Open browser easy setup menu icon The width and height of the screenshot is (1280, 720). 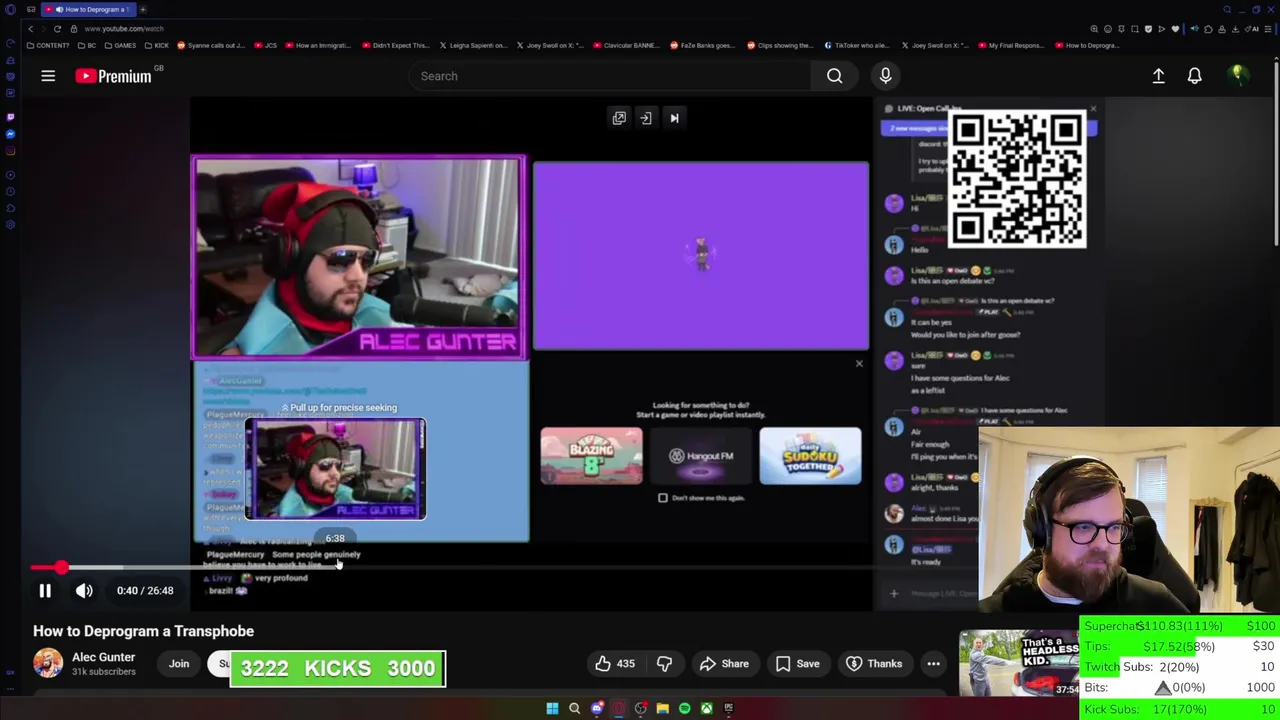(1267, 29)
